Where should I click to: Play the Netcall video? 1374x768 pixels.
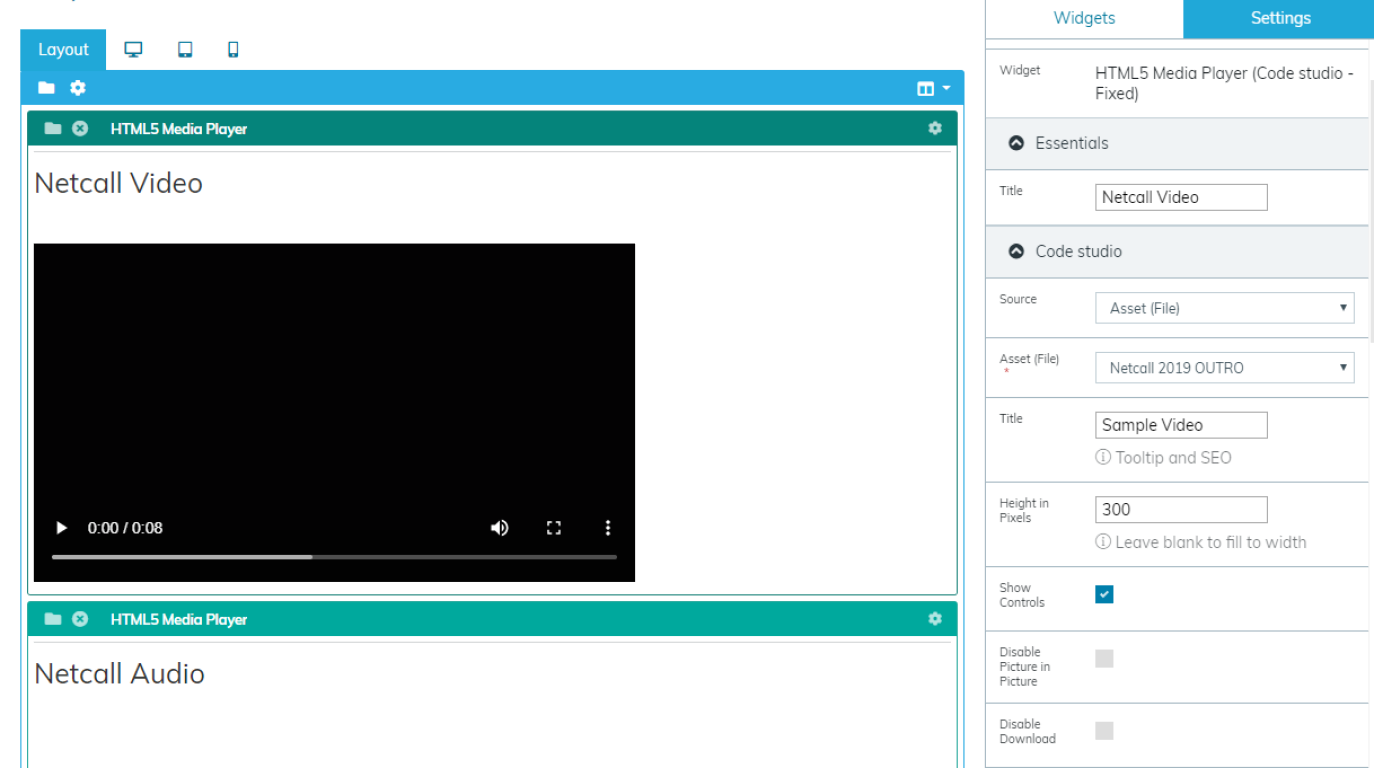(x=61, y=528)
